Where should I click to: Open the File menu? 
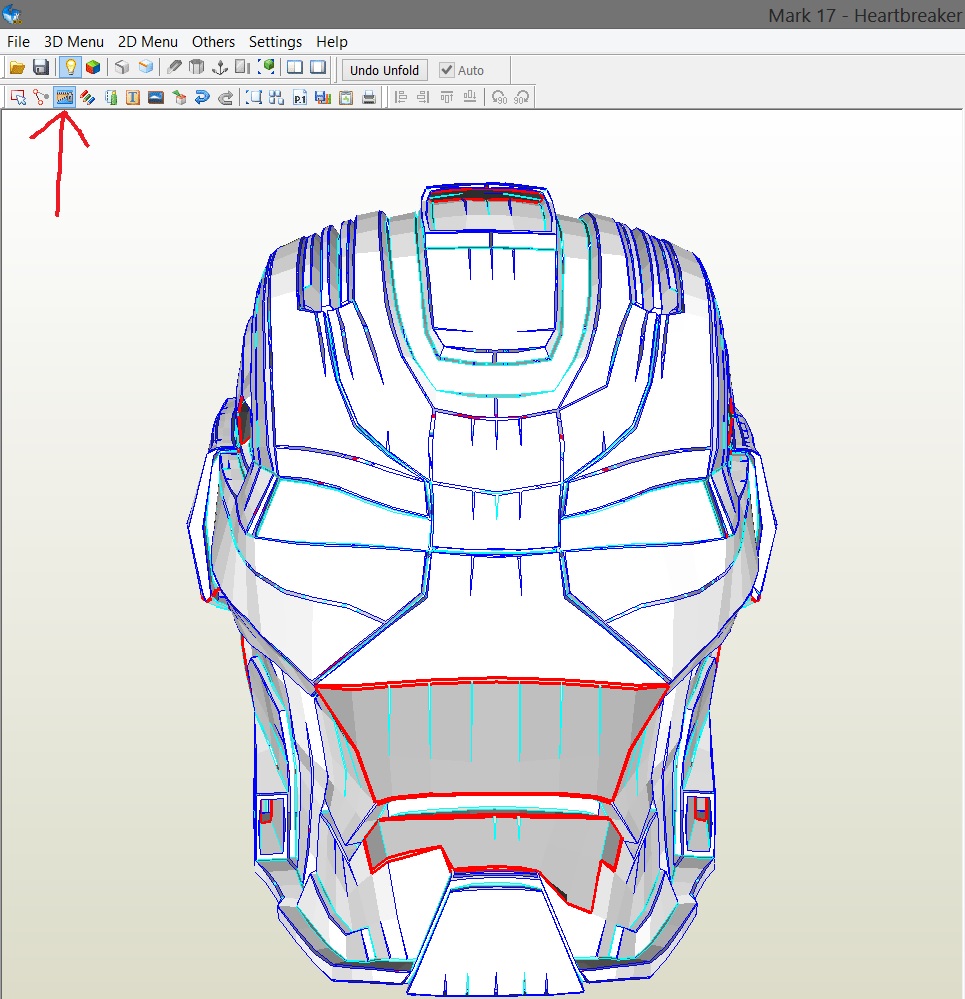point(18,42)
